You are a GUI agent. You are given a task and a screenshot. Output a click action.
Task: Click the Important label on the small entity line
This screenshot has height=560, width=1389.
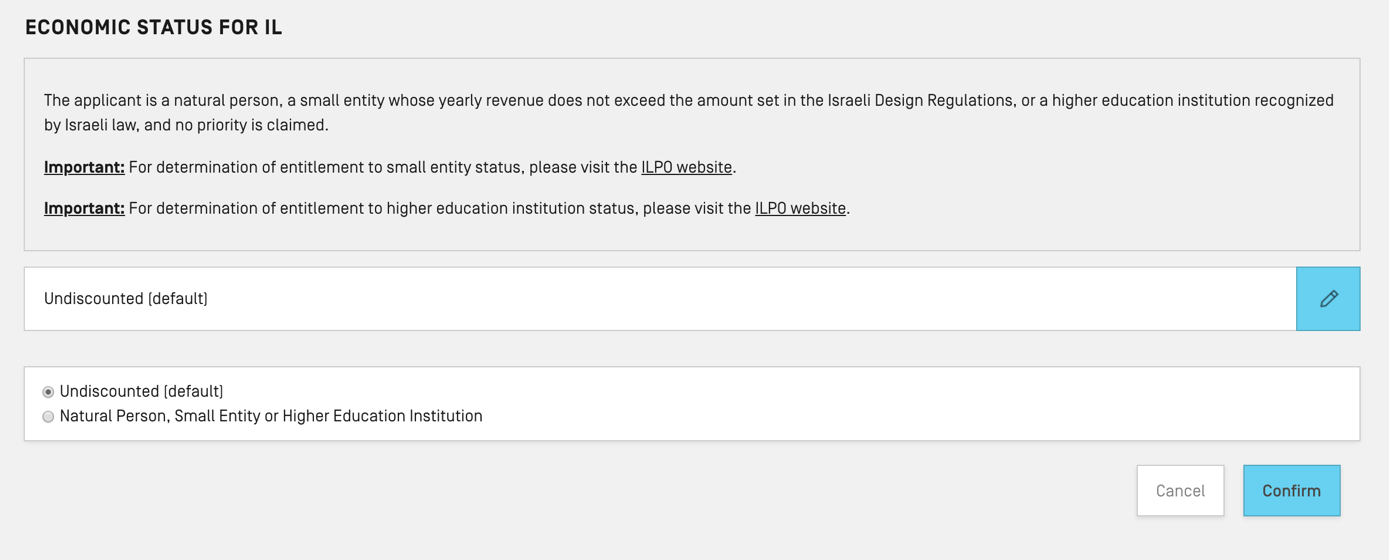[84, 167]
